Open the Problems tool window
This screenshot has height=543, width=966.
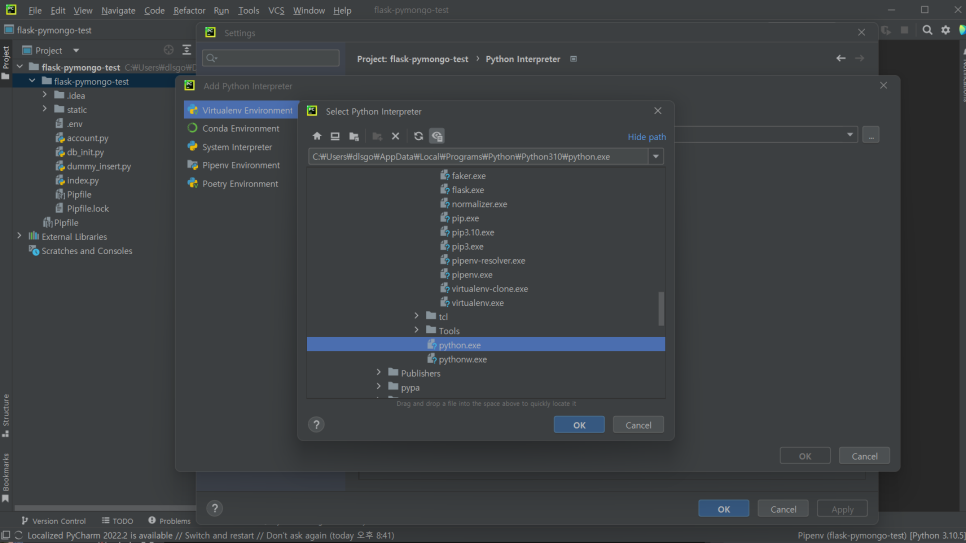tap(169, 521)
